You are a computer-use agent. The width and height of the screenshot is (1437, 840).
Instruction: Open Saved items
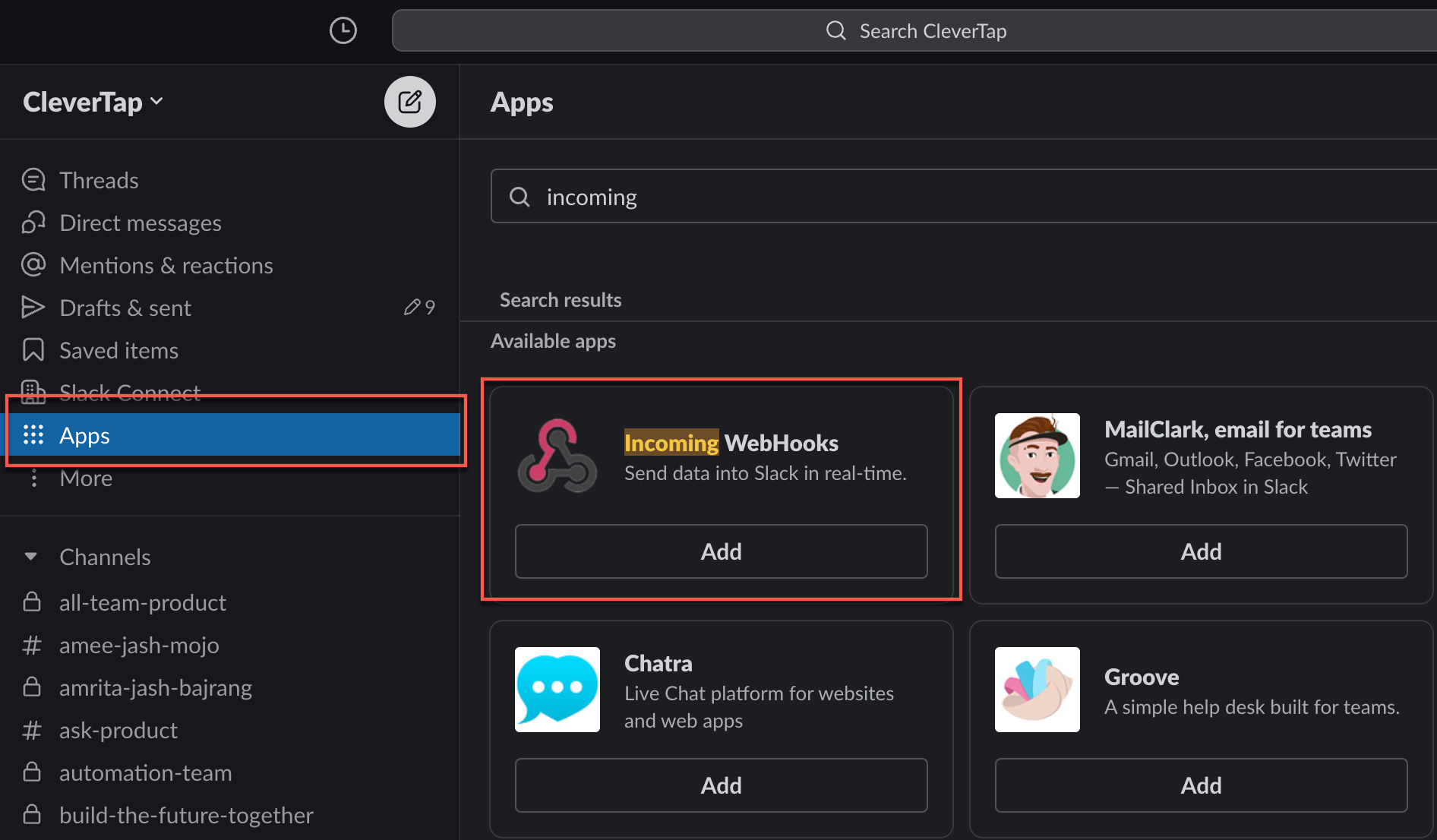(x=229, y=350)
